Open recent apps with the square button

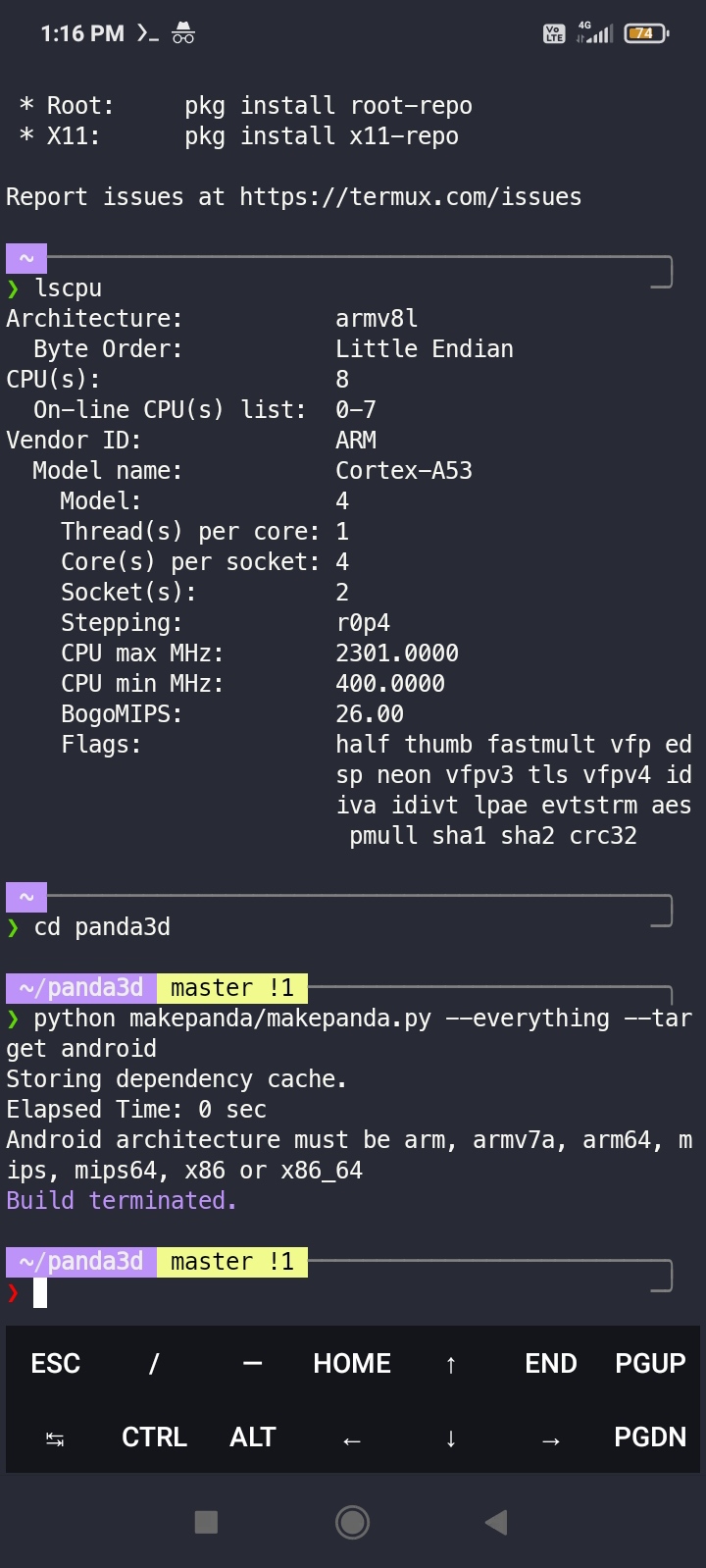[x=206, y=1522]
